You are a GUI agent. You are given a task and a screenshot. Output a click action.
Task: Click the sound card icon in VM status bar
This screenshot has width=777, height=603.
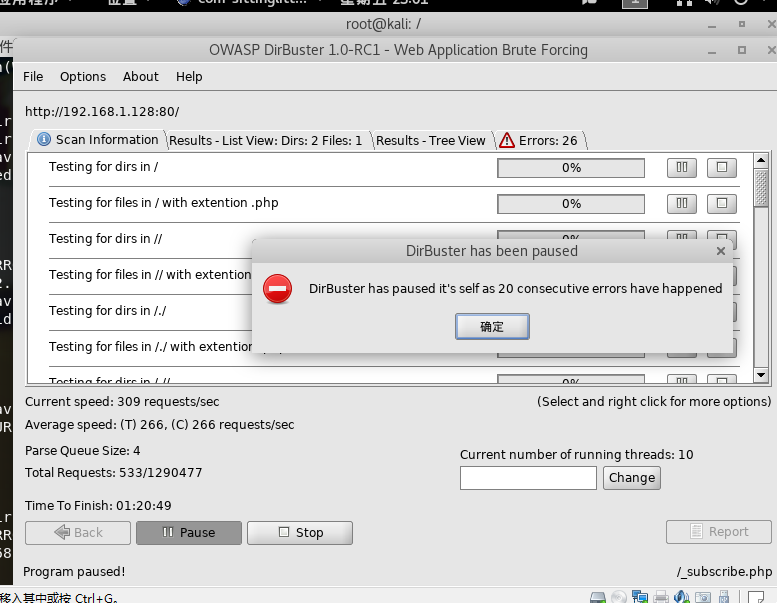click(x=682, y=597)
